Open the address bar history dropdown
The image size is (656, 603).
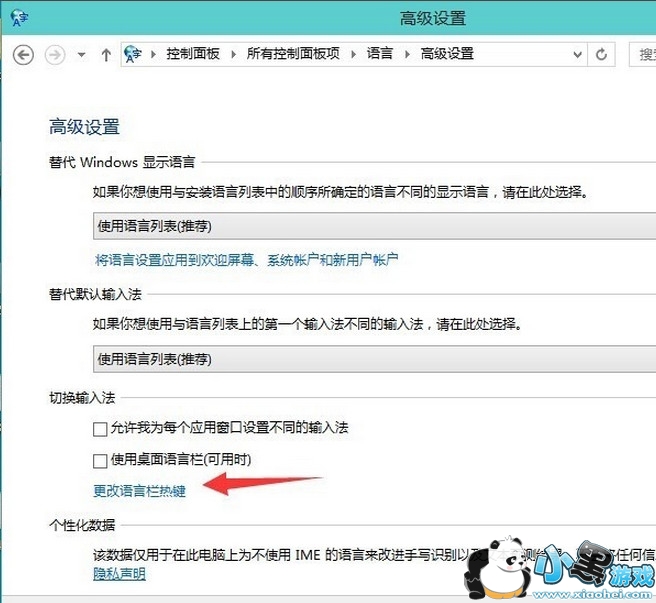[x=578, y=54]
